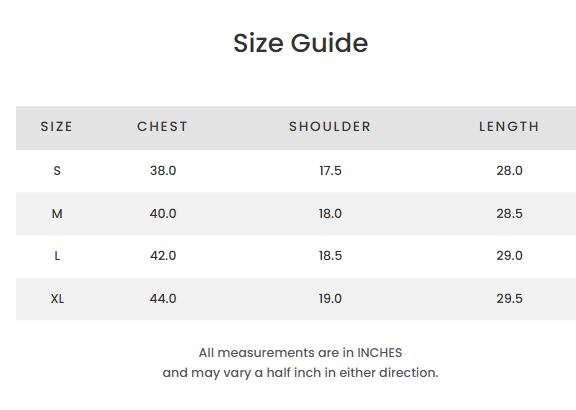Image resolution: width=576 pixels, height=410 pixels.
Task: Select the CHEST column header
Action: (x=162, y=126)
